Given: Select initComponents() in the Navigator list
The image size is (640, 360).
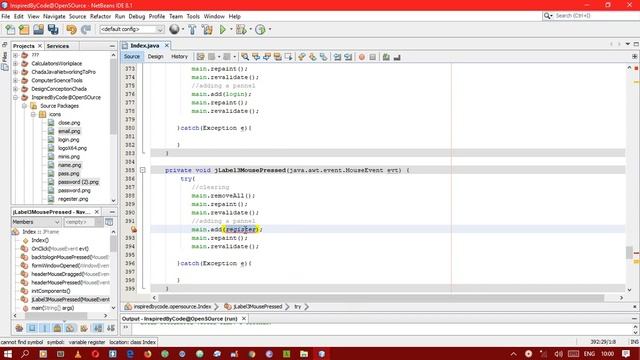Looking at the screenshot, I should 51,291.
